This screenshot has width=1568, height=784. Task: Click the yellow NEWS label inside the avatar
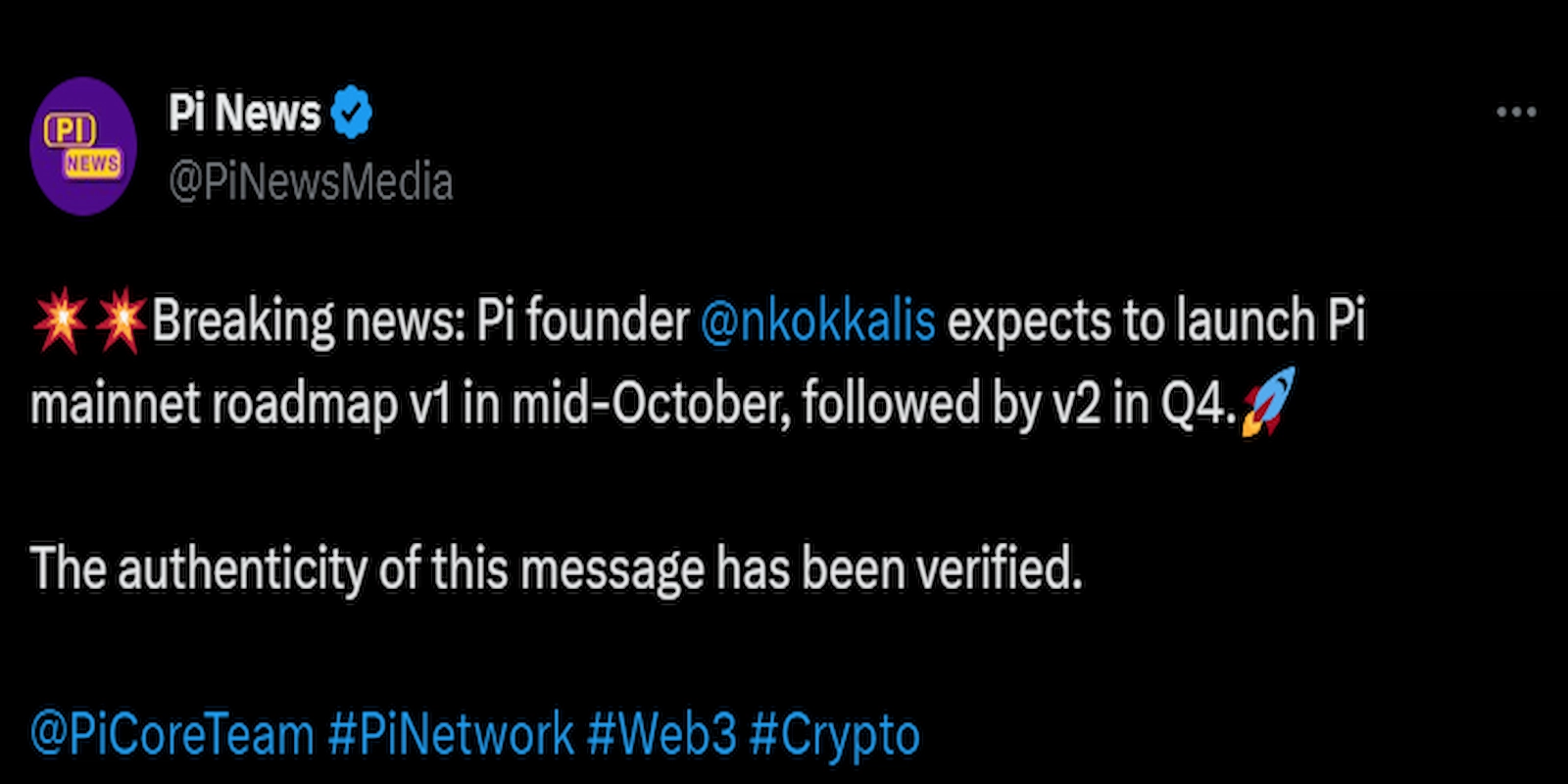93,164
